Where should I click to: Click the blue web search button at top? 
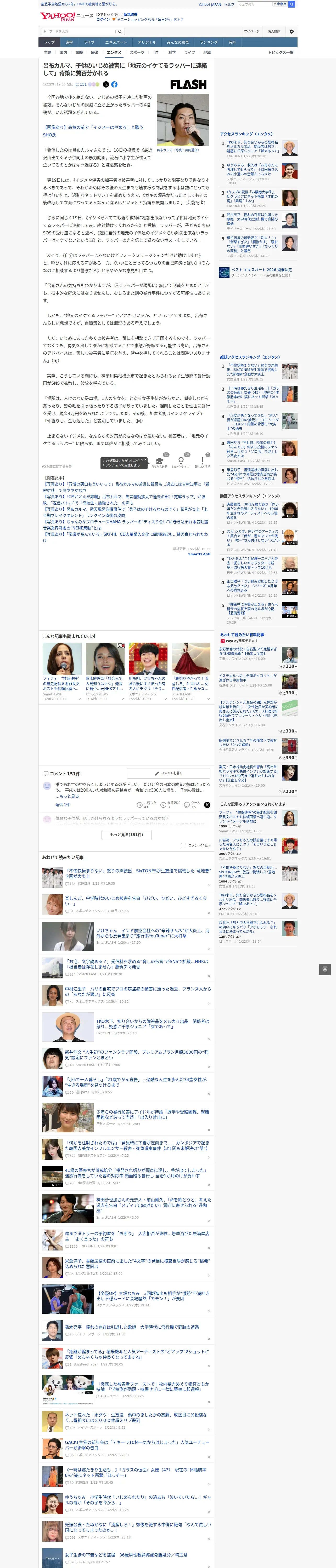(x=292, y=4)
